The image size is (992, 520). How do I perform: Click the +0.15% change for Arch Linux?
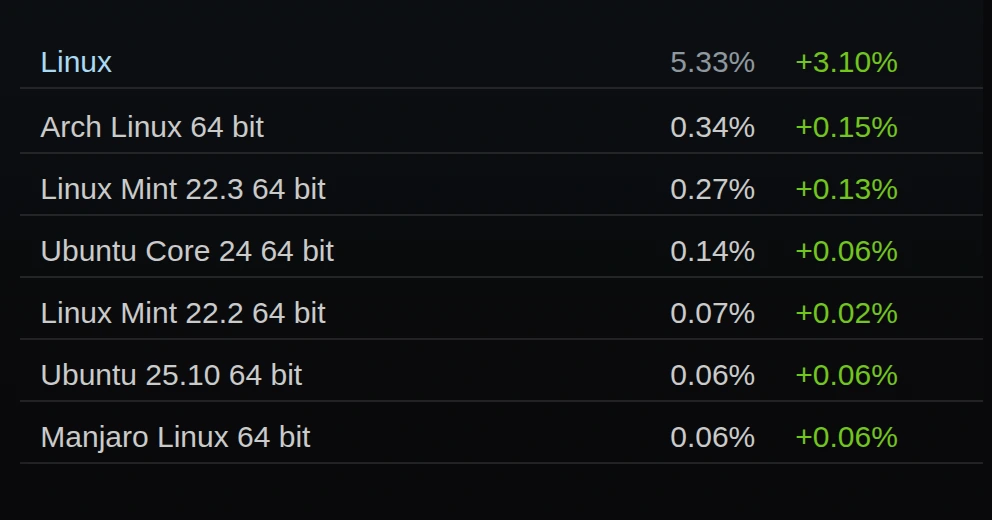846,127
